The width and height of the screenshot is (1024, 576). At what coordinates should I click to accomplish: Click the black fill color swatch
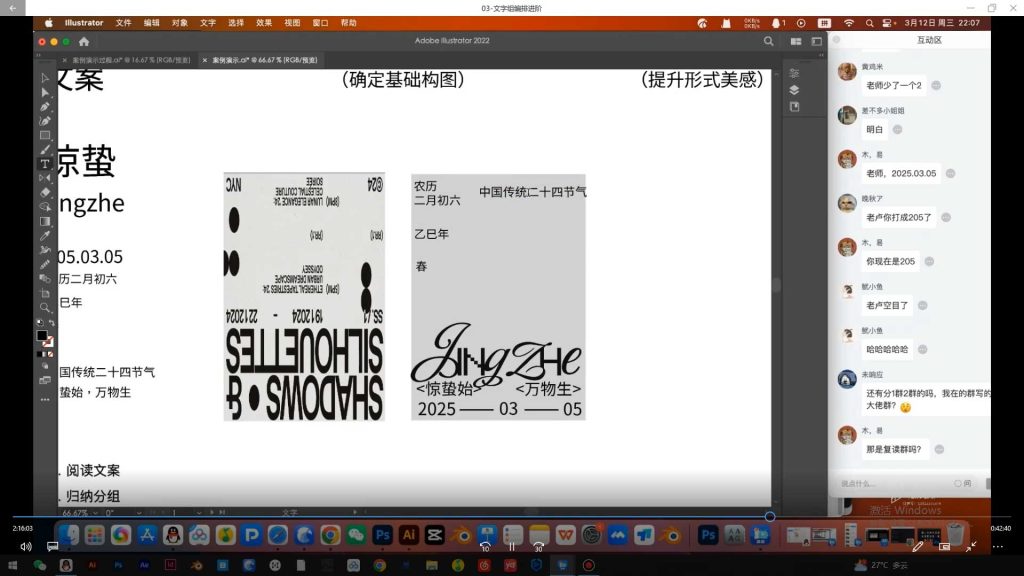42,335
